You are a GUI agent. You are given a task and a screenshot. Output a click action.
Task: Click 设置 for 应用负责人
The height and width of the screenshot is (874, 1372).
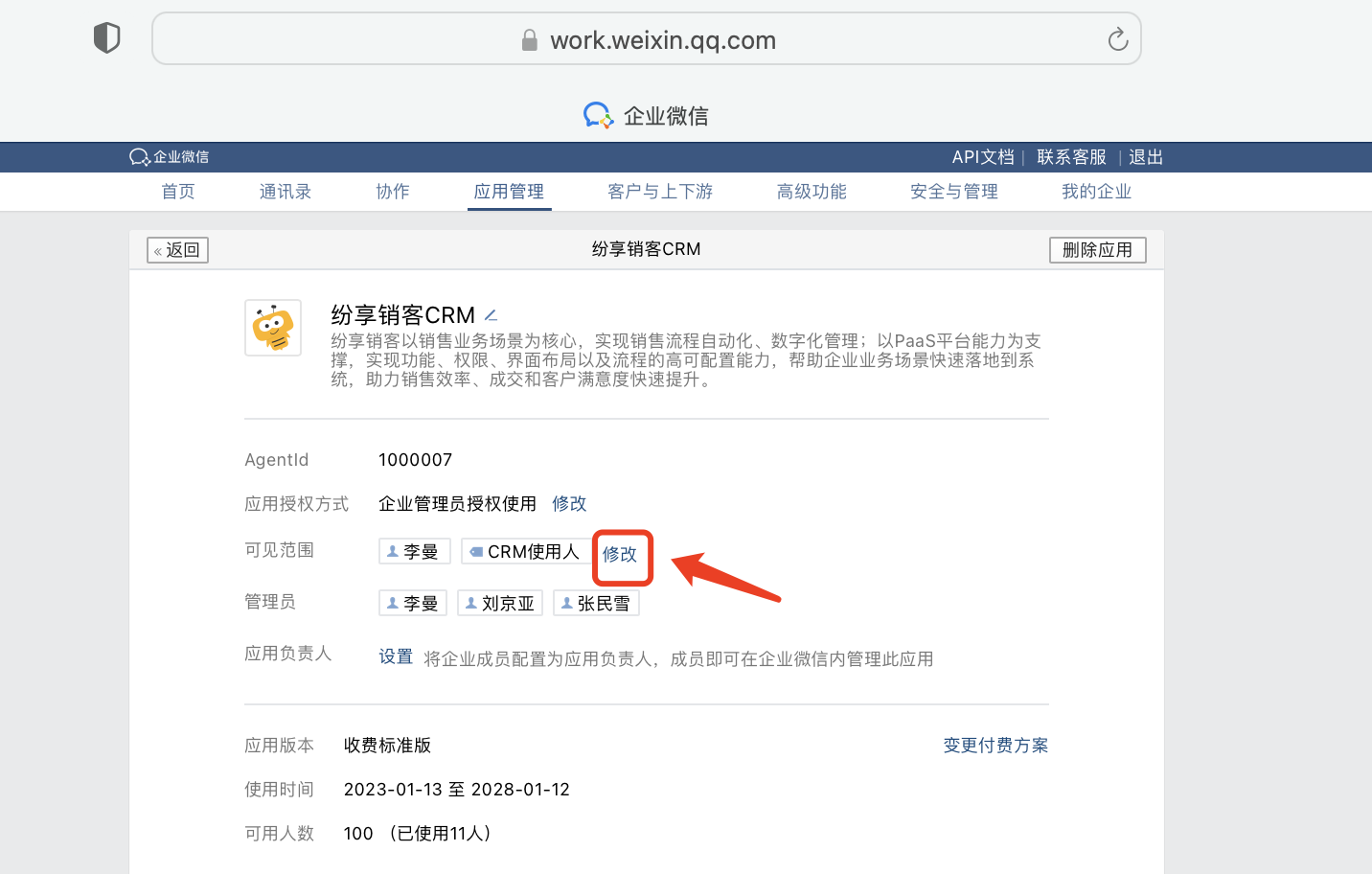(396, 656)
